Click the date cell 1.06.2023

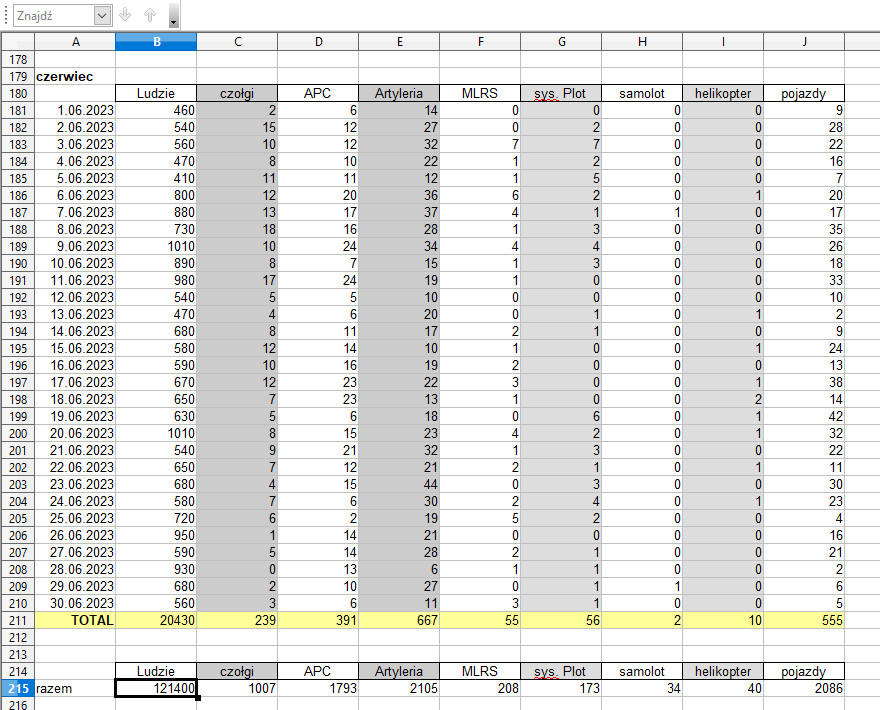(x=75, y=111)
